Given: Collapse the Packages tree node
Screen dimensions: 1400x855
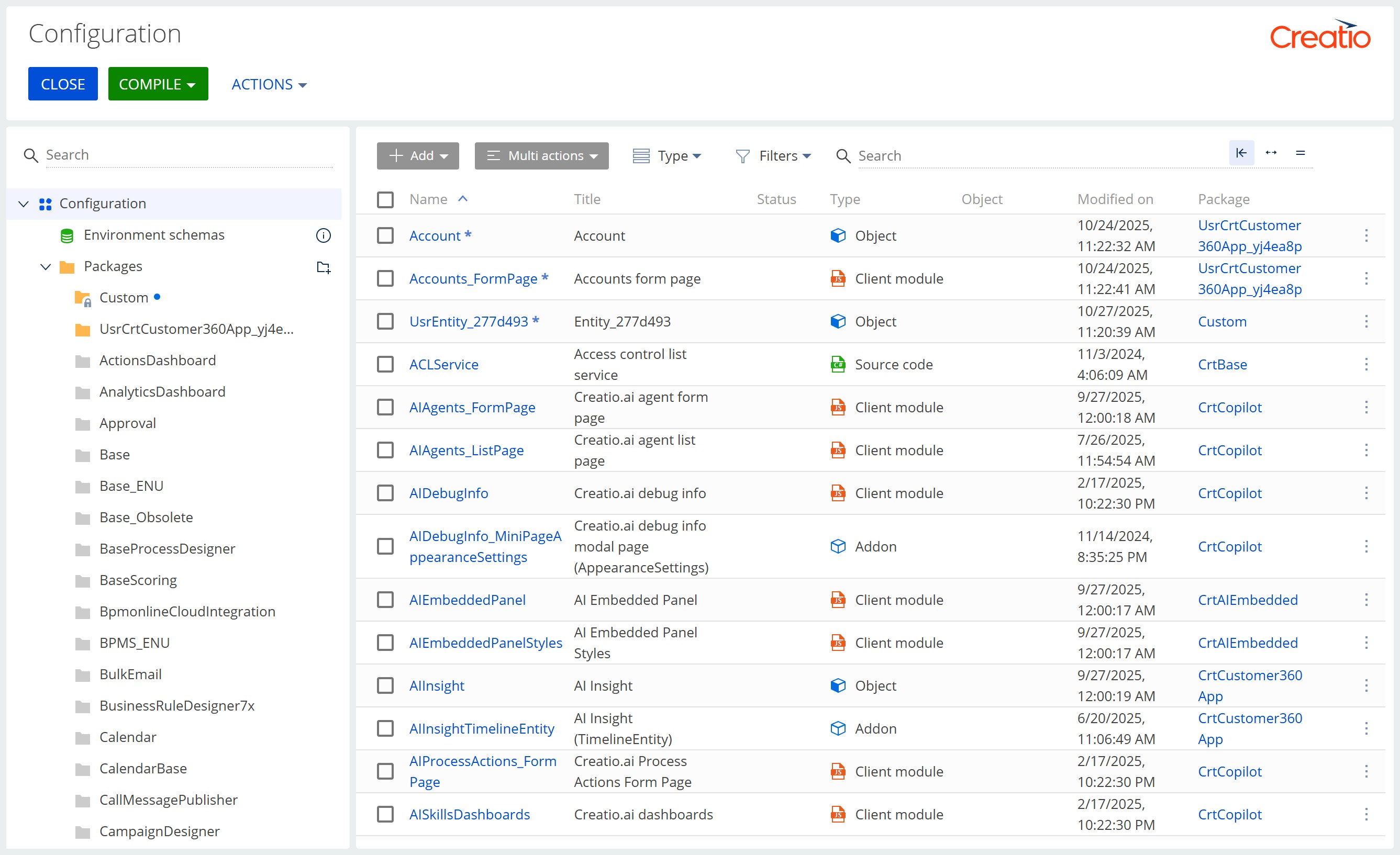Looking at the screenshot, I should (x=46, y=266).
